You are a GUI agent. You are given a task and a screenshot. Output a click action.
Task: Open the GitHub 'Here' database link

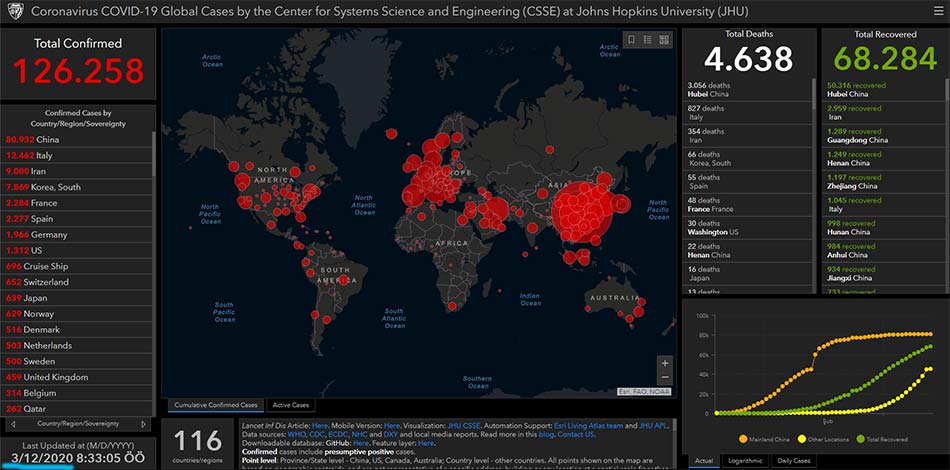360,443
